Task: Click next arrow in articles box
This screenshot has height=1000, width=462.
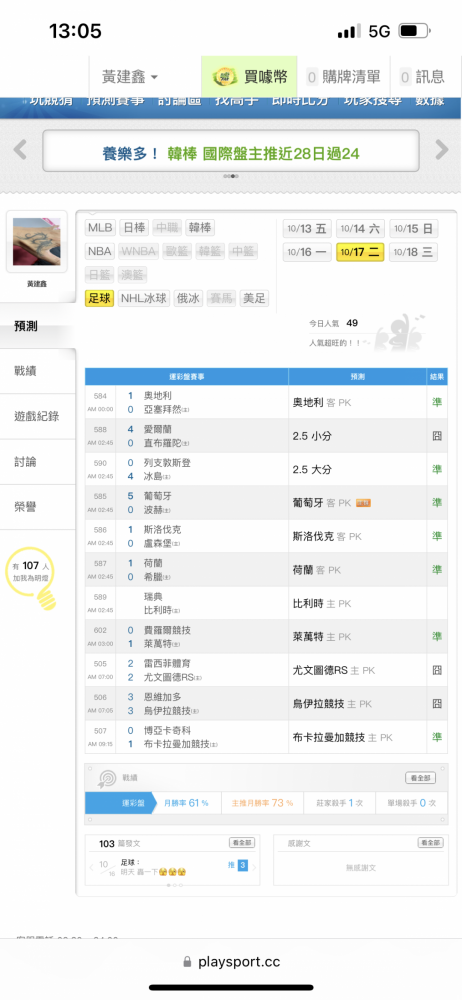Action: point(253,867)
